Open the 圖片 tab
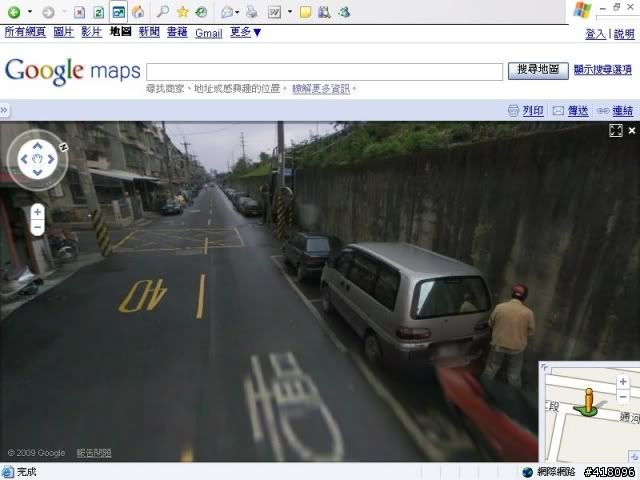 coord(64,32)
